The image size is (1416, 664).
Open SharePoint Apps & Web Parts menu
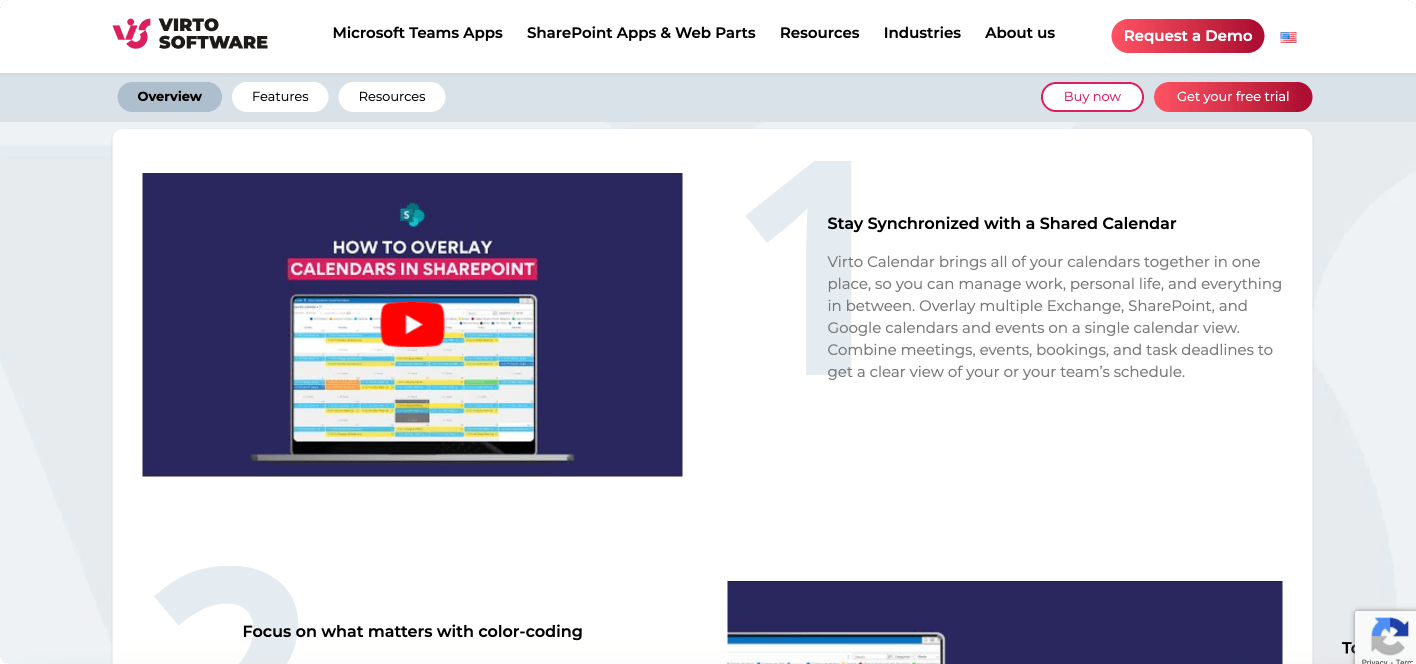(x=641, y=33)
